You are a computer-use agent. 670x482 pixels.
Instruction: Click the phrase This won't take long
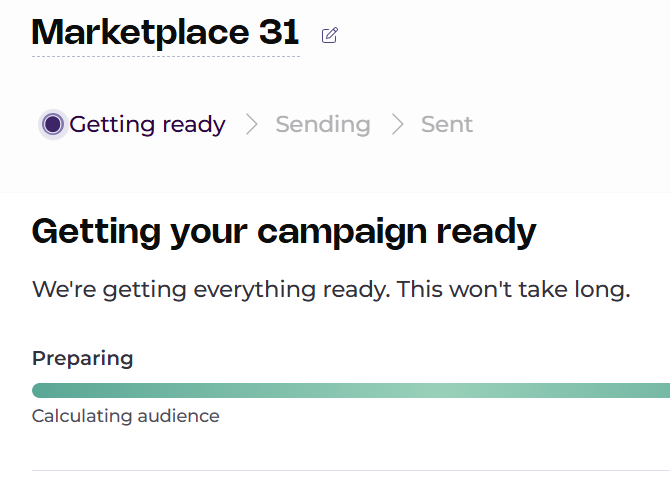click(x=514, y=289)
